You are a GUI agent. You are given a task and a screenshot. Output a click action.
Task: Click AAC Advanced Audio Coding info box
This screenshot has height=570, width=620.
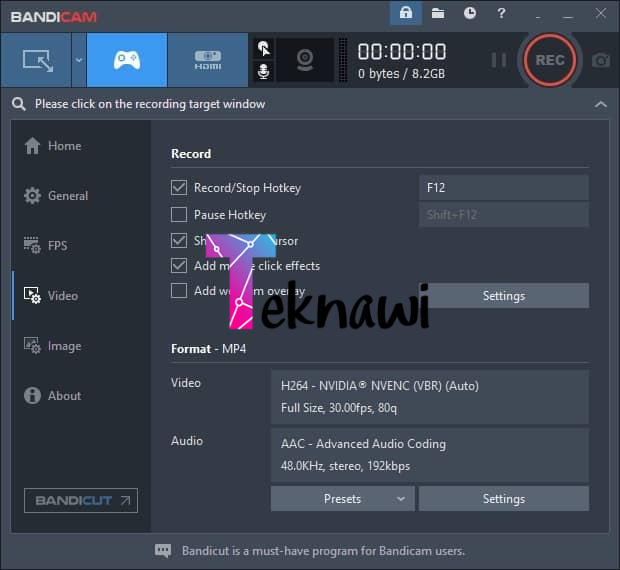point(430,455)
